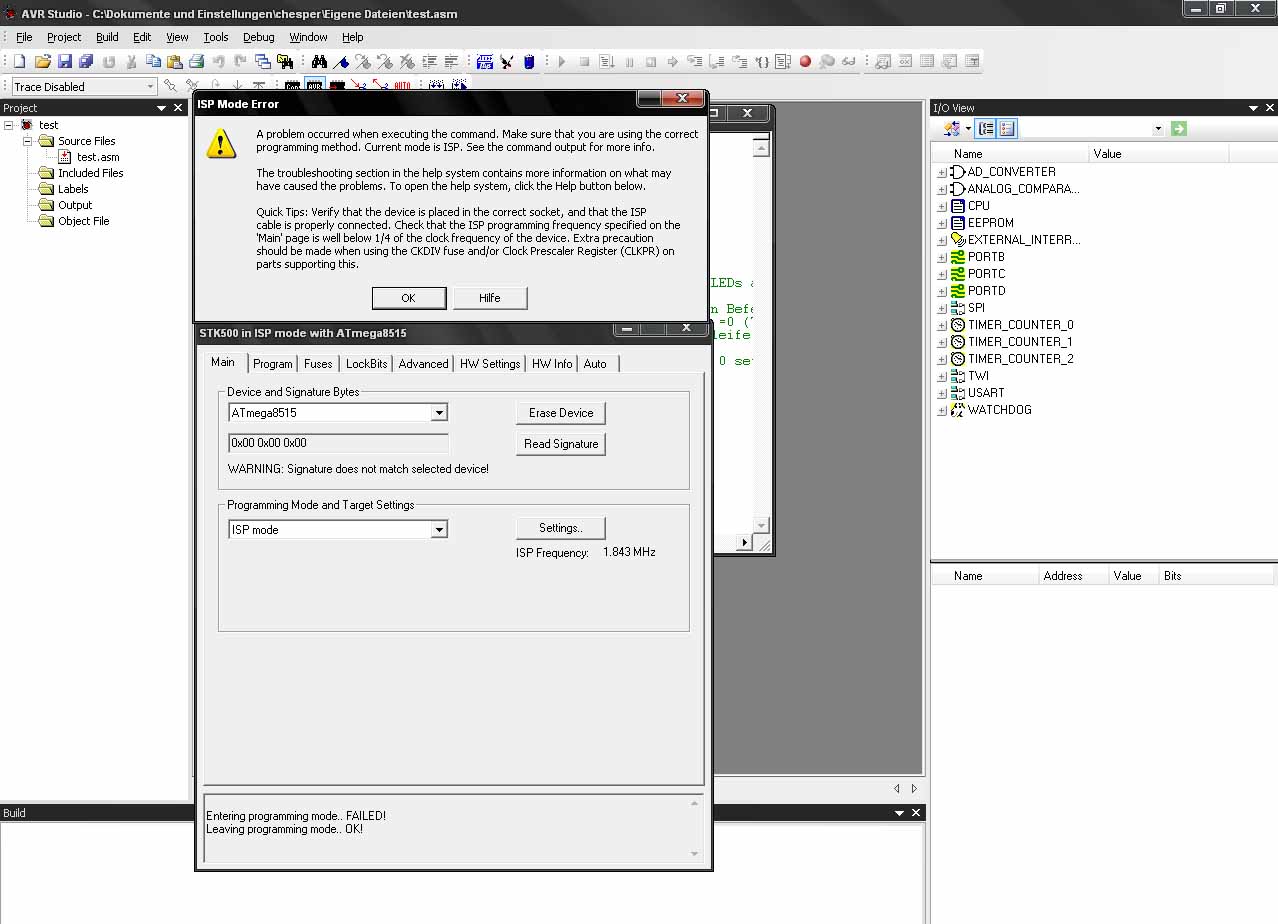Toggle breakpoint with the red circle icon
The width and height of the screenshot is (1278, 924).
coord(805,61)
